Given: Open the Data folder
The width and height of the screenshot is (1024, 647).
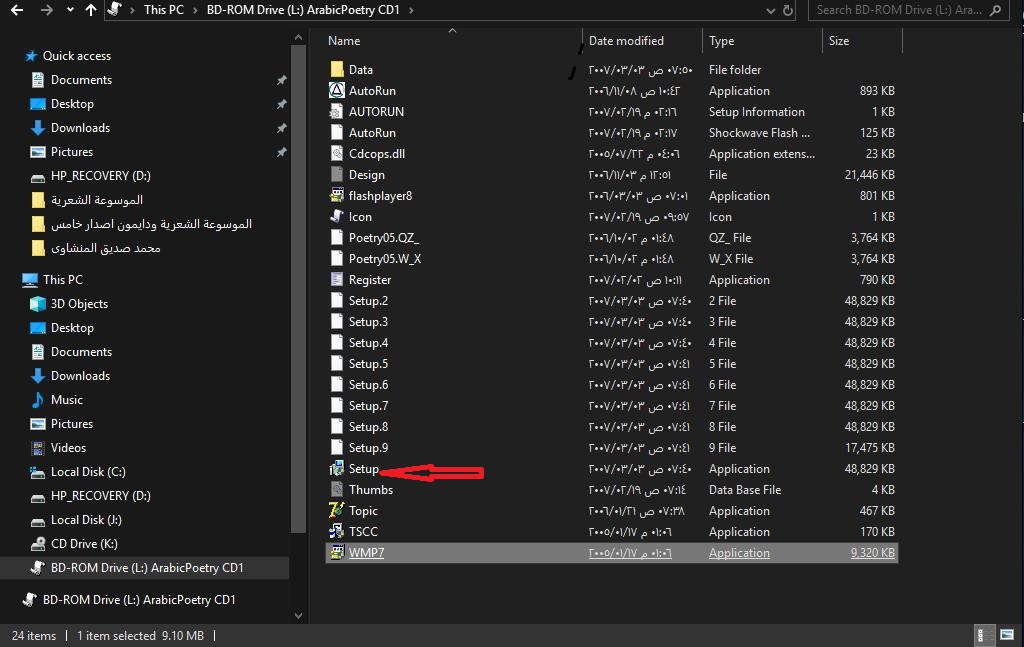Looking at the screenshot, I should click(x=360, y=70).
